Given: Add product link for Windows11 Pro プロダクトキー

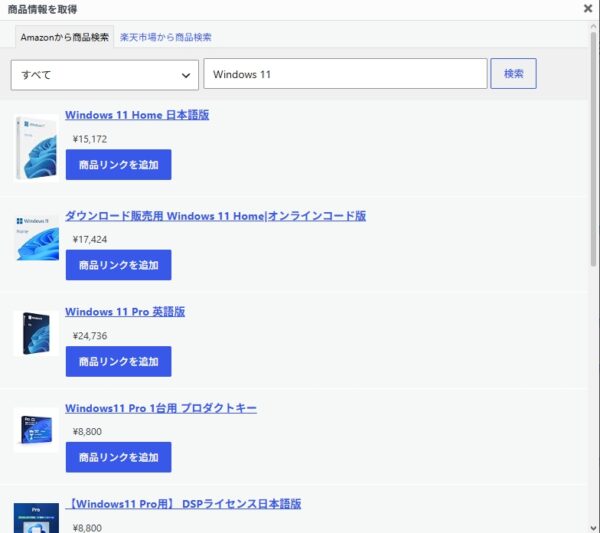Looking at the screenshot, I should point(119,457).
